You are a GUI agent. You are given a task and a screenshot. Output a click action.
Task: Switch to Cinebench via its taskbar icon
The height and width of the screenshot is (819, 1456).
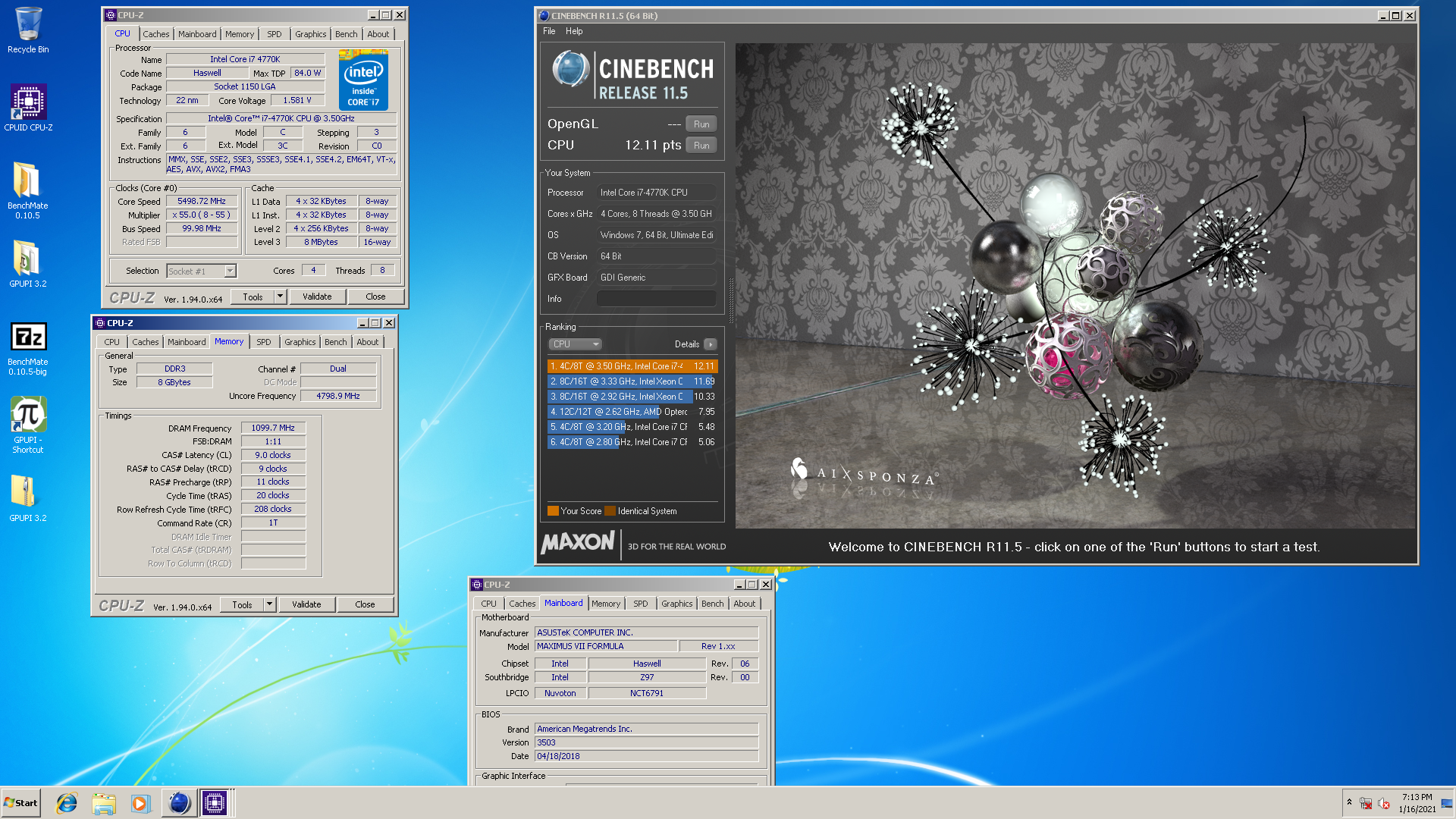tap(179, 803)
